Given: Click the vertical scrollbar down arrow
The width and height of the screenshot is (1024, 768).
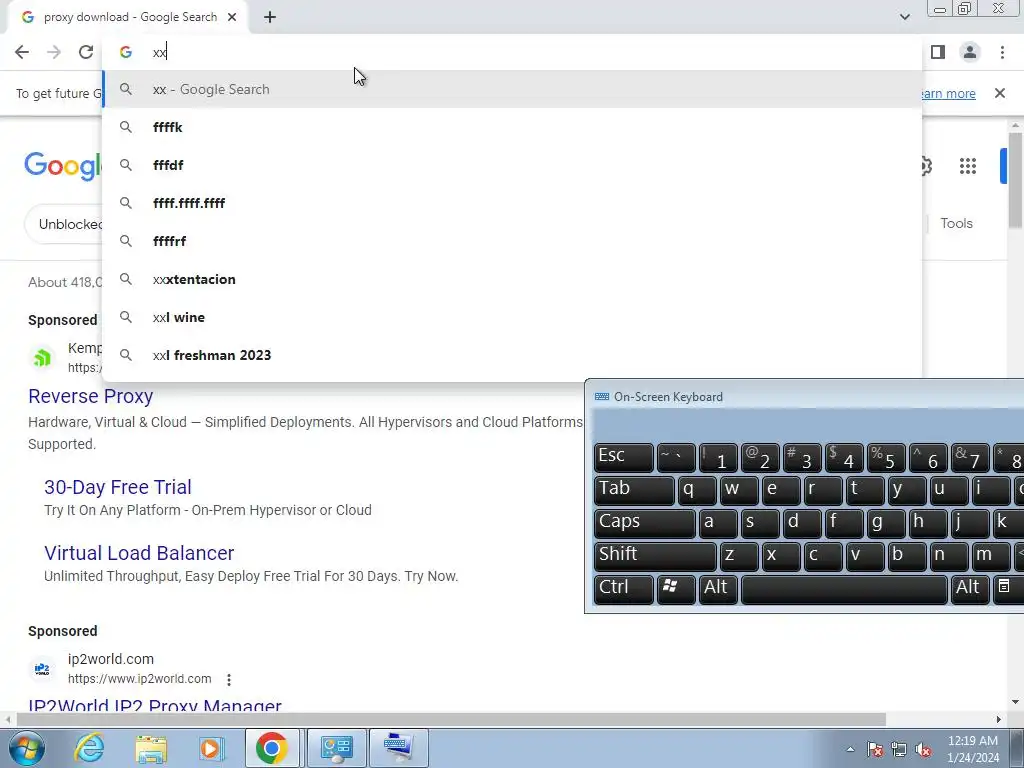Looking at the screenshot, I should [x=1015, y=702].
